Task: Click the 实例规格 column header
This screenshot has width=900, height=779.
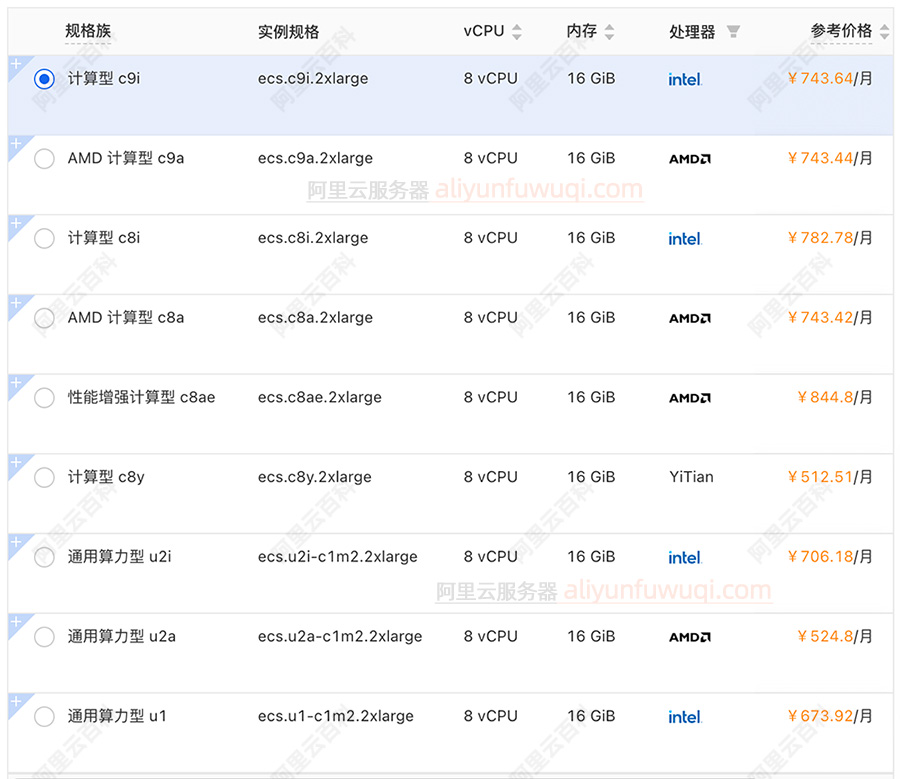Action: 288,32
